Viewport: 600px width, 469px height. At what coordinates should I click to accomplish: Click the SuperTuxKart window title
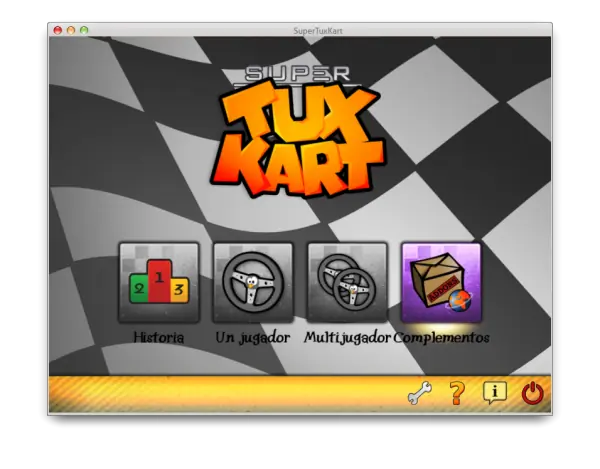pyautogui.click(x=318, y=31)
